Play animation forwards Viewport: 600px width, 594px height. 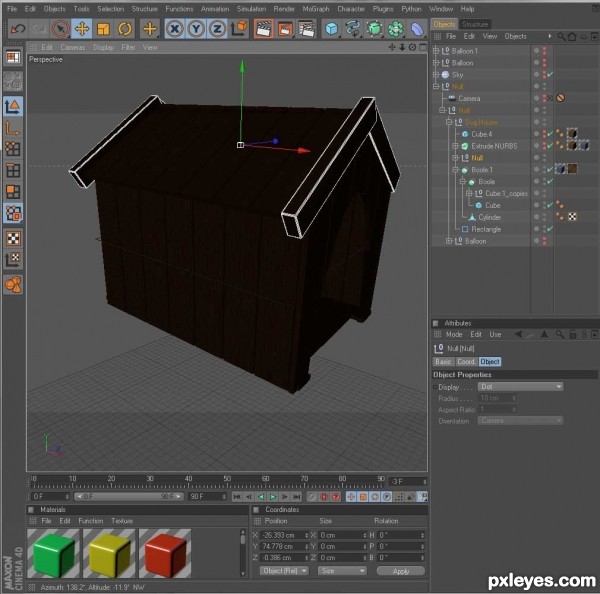click(x=273, y=497)
